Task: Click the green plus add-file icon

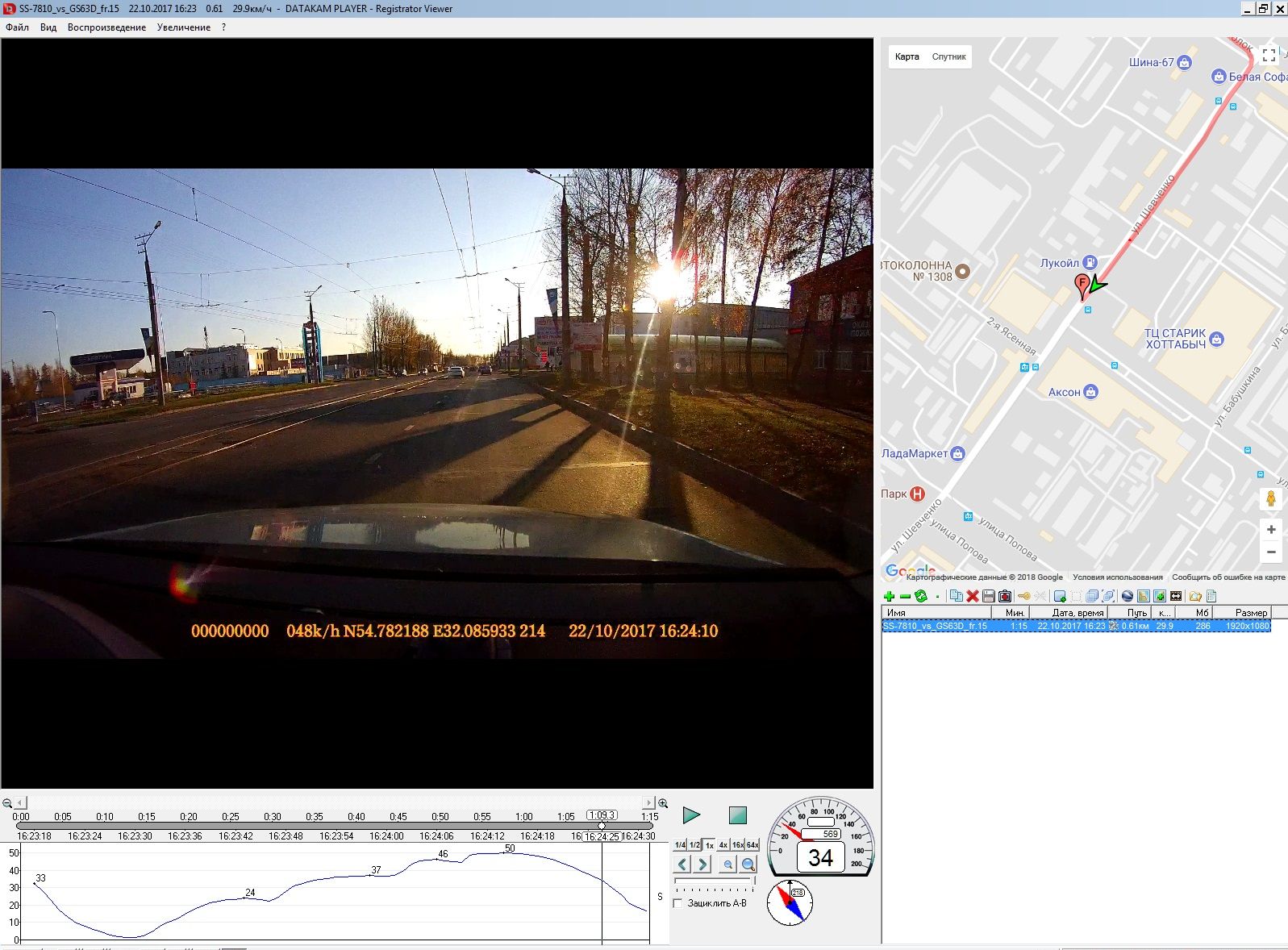Action: click(x=889, y=597)
